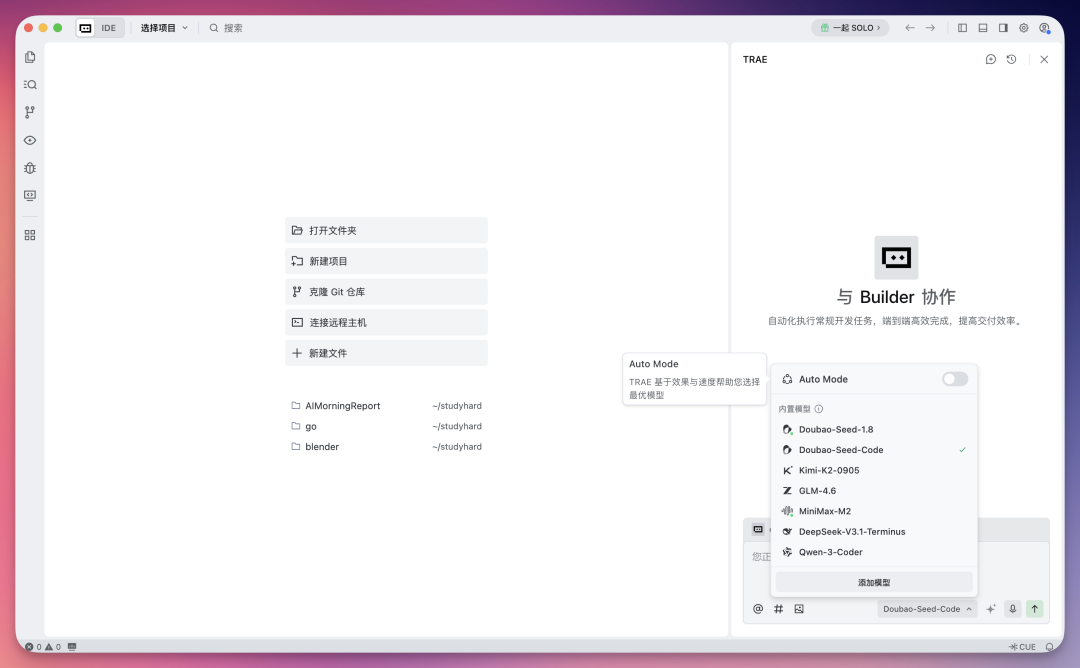Screen dimensions: 1080x668
Task: Click 打开文件夹 open folder button
Action: (386, 231)
